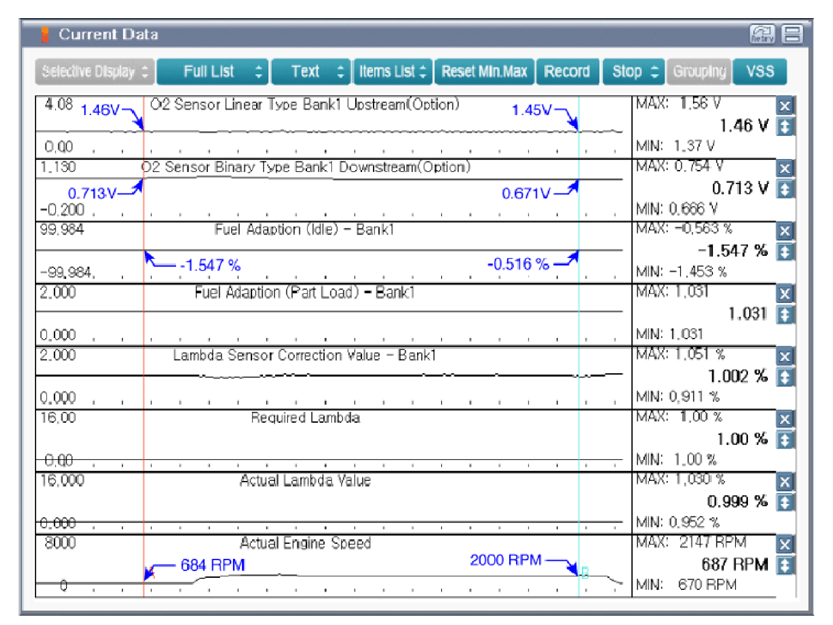
Task: Click the up-down arrow icon for Required Lambda
Action: [x=785, y=439]
